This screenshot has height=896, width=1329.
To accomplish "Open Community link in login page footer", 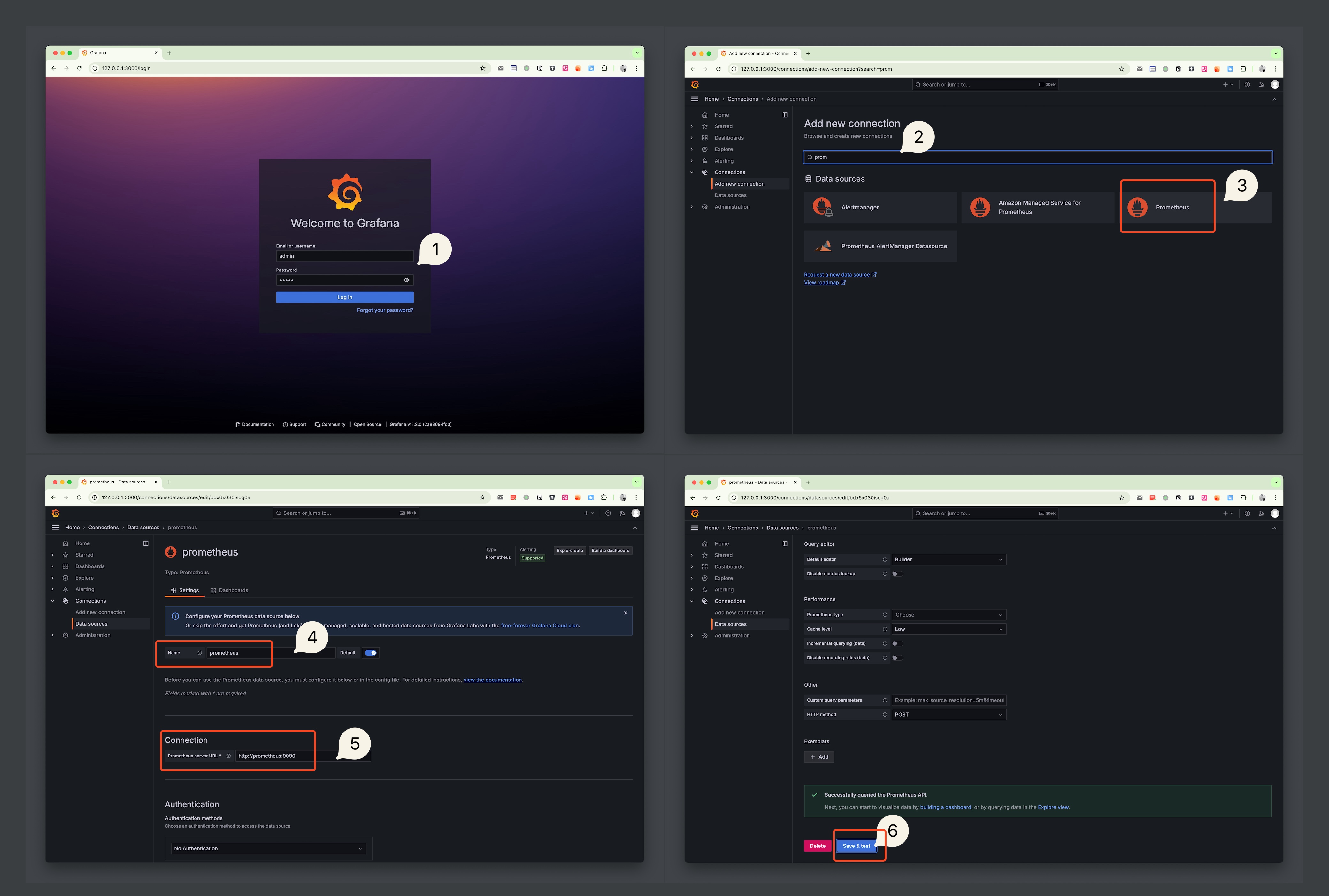I will coord(330,425).
